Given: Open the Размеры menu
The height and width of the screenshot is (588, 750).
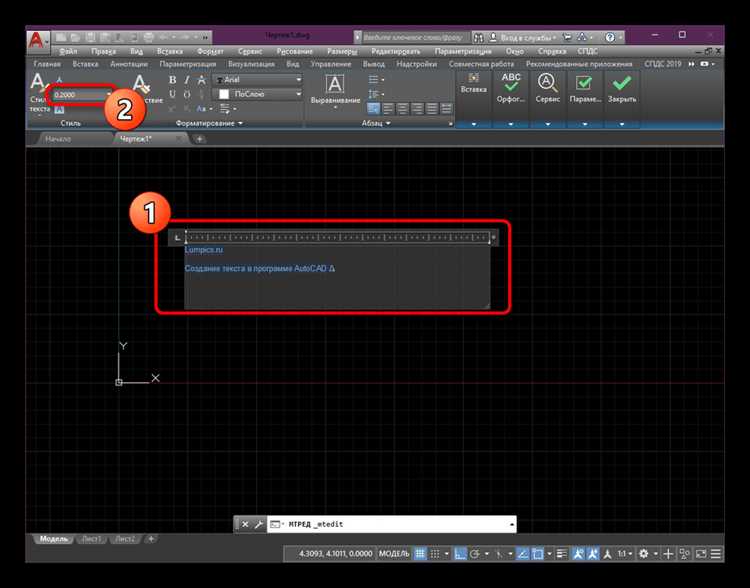Looking at the screenshot, I should [x=342, y=51].
